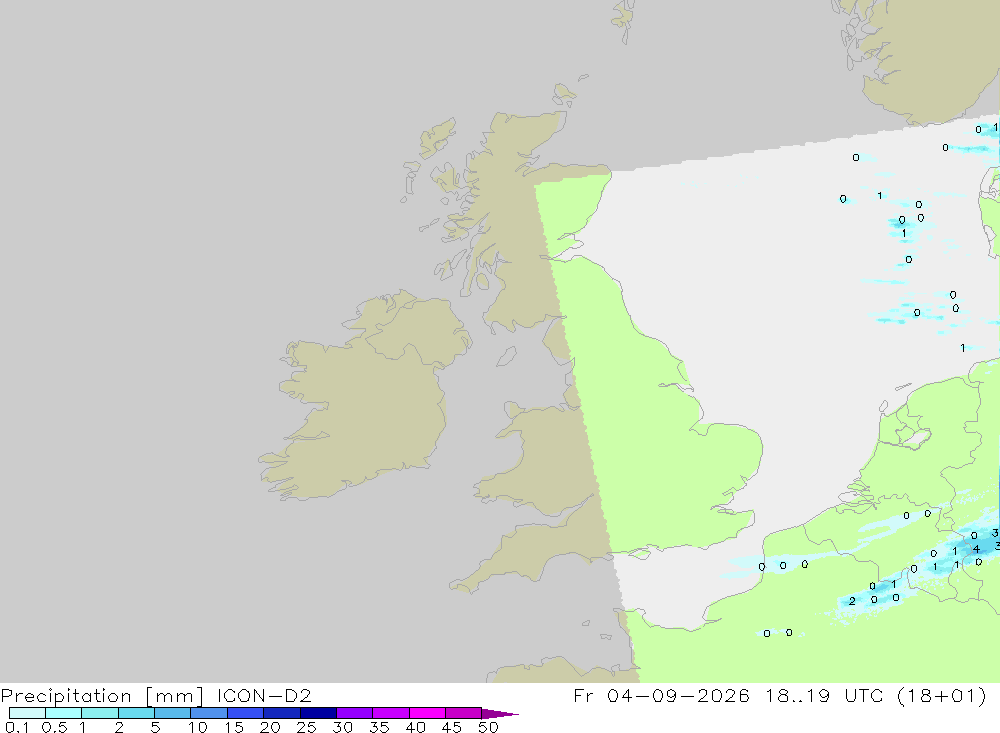Click the 30–35 mm purple legend swatch
This screenshot has height=733, width=1000.
click(x=354, y=713)
